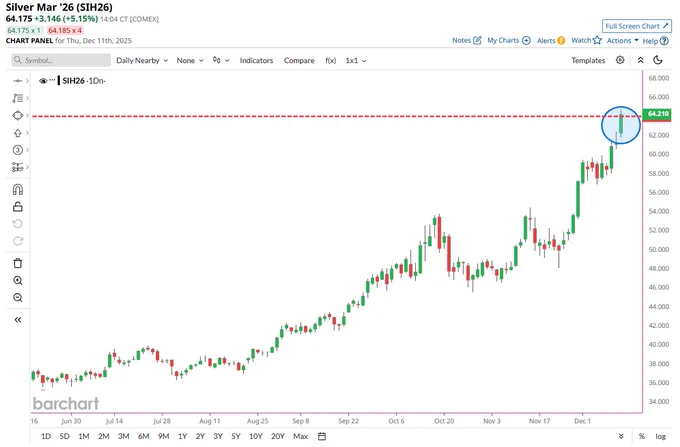The height and width of the screenshot is (447, 680).
Task: Open the Templates menu
Action: point(588,60)
